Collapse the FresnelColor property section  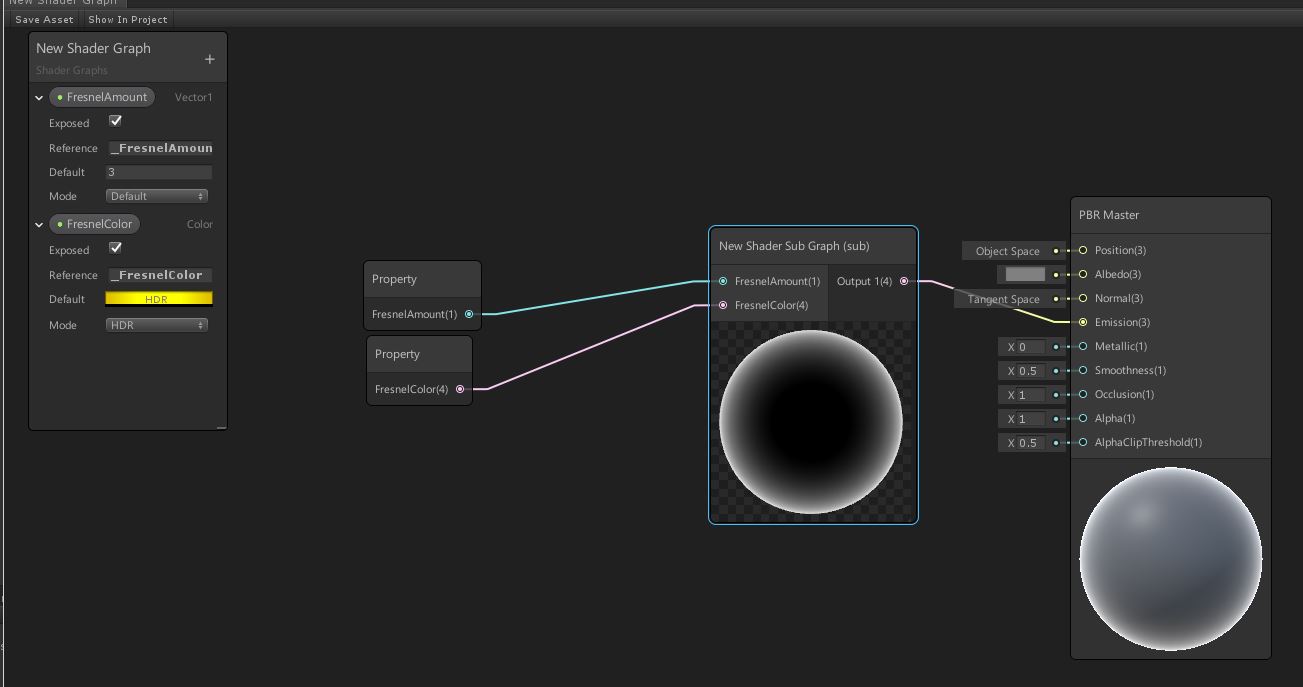[39, 225]
